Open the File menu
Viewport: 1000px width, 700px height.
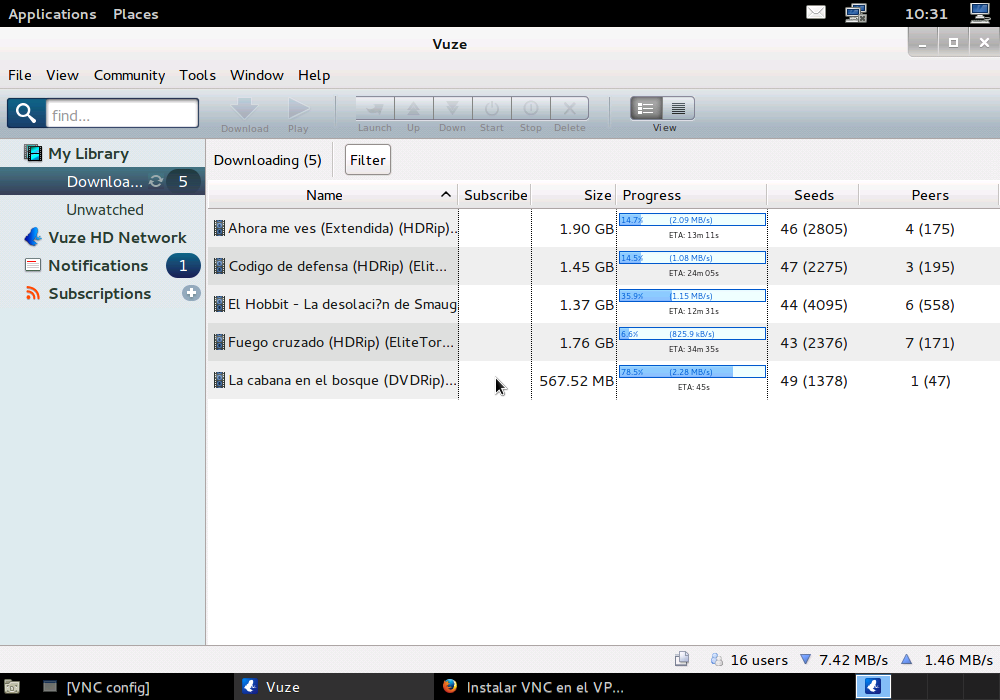(20, 75)
